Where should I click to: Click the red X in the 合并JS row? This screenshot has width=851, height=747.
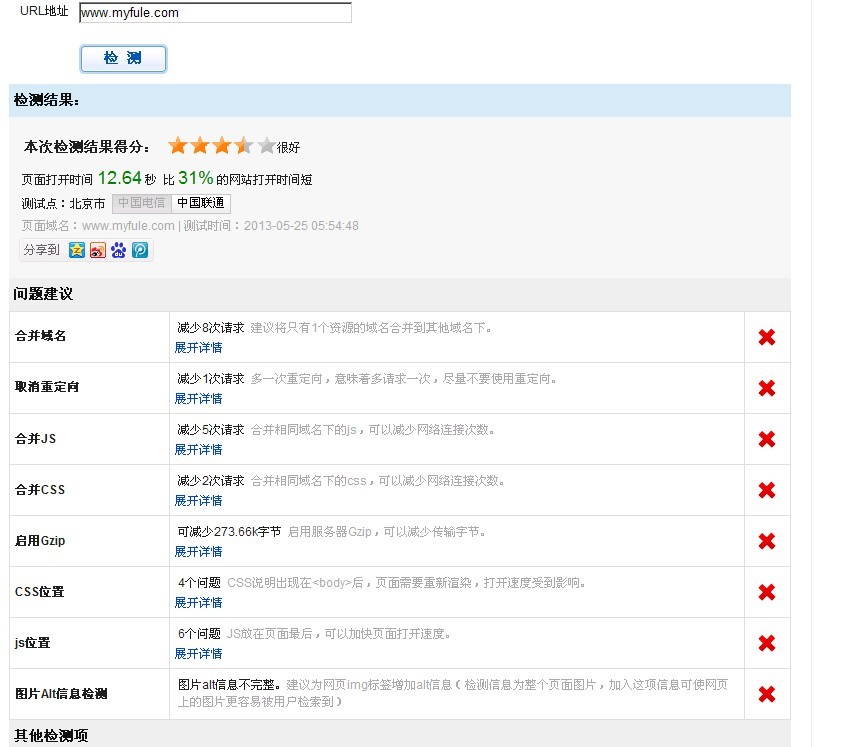tap(767, 439)
